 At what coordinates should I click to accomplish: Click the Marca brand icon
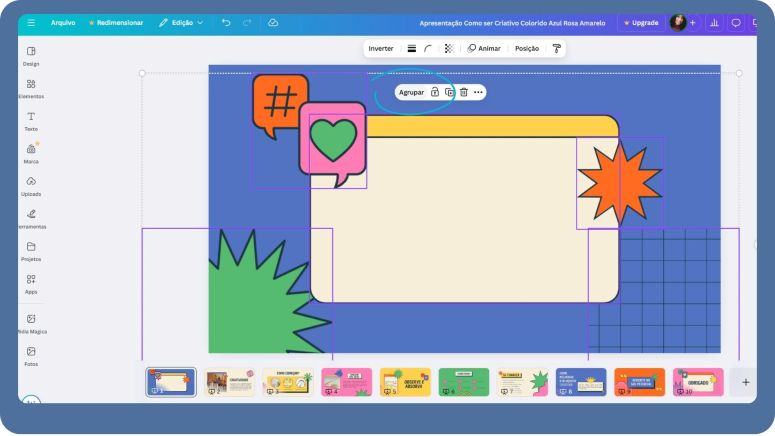(x=31, y=149)
